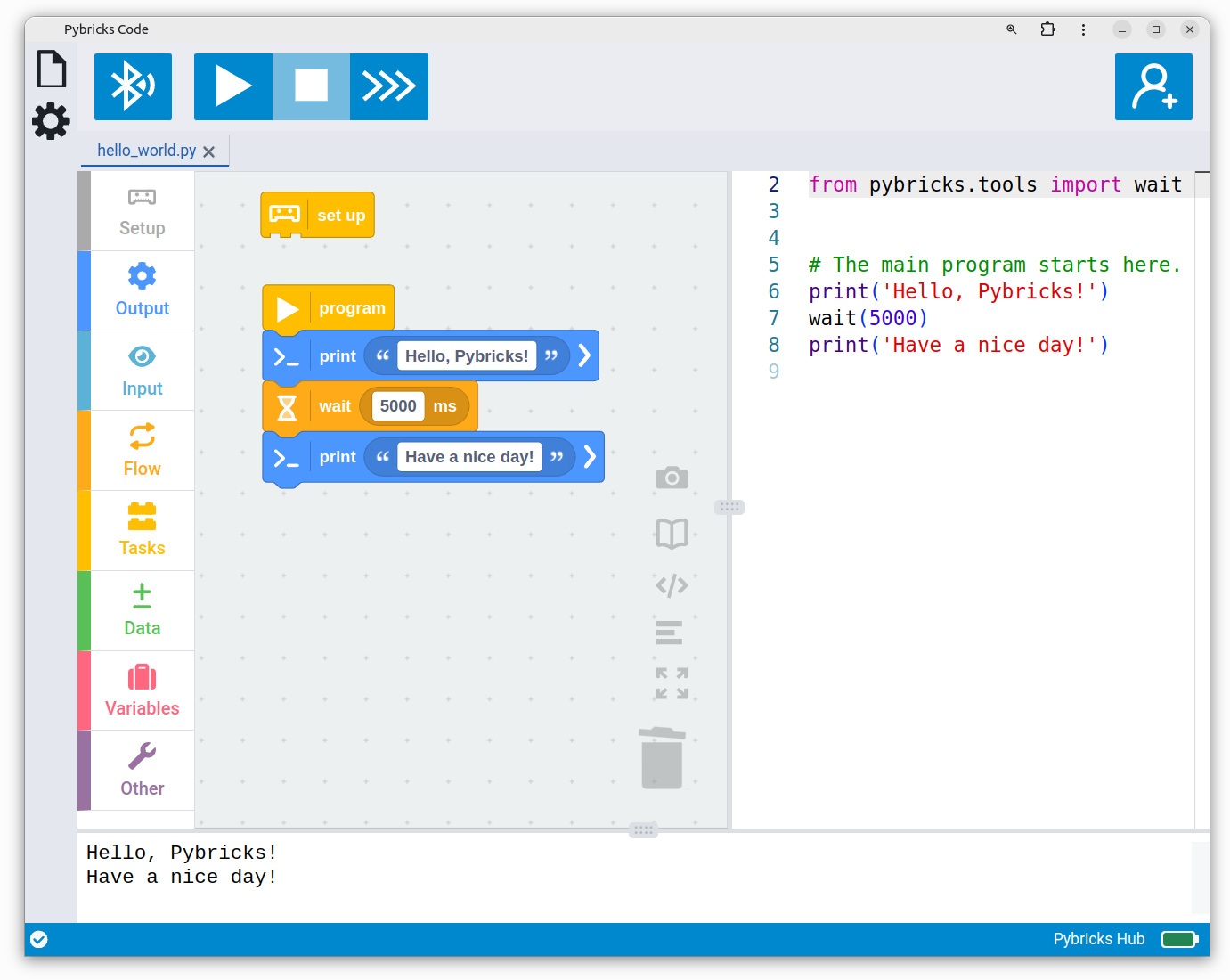The image size is (1230, 980).
Task: Open the Other block category
Action: [142, 771]
